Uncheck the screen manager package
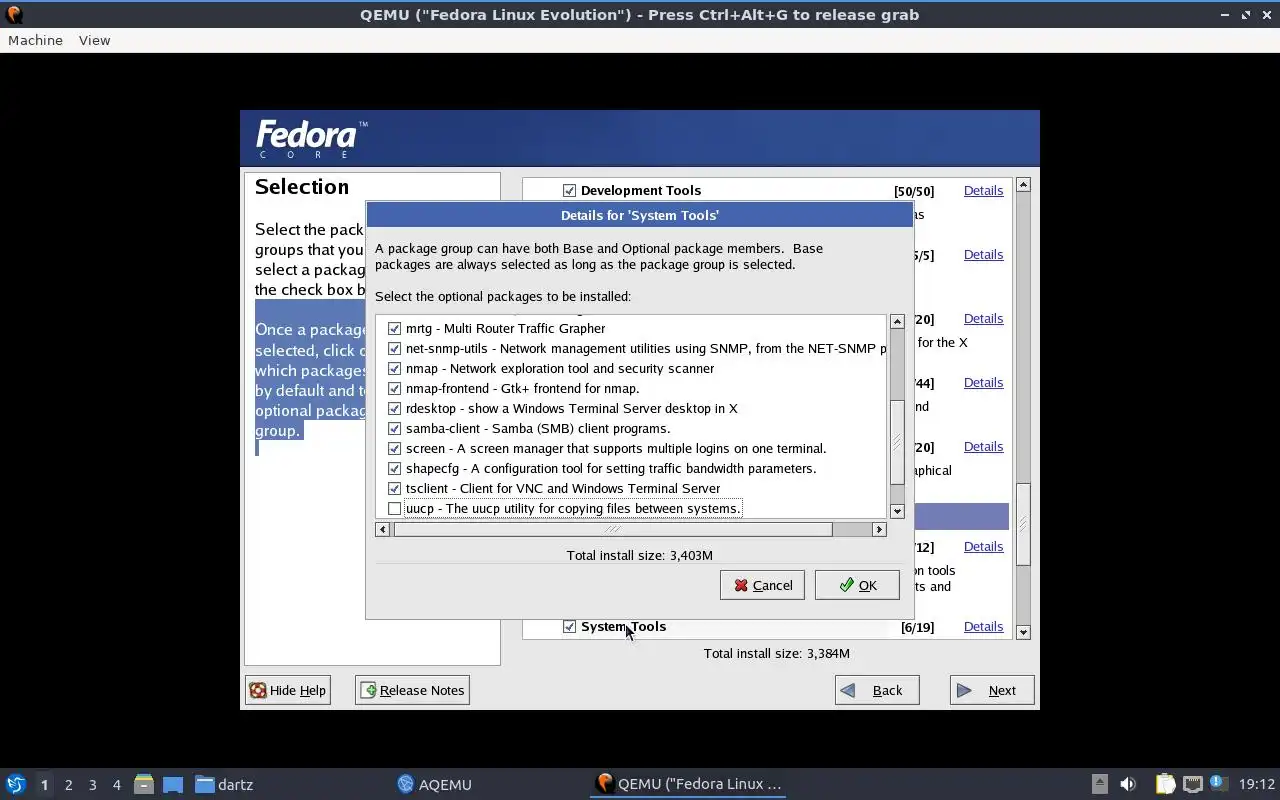The image size is (1280, 800). 394,448
